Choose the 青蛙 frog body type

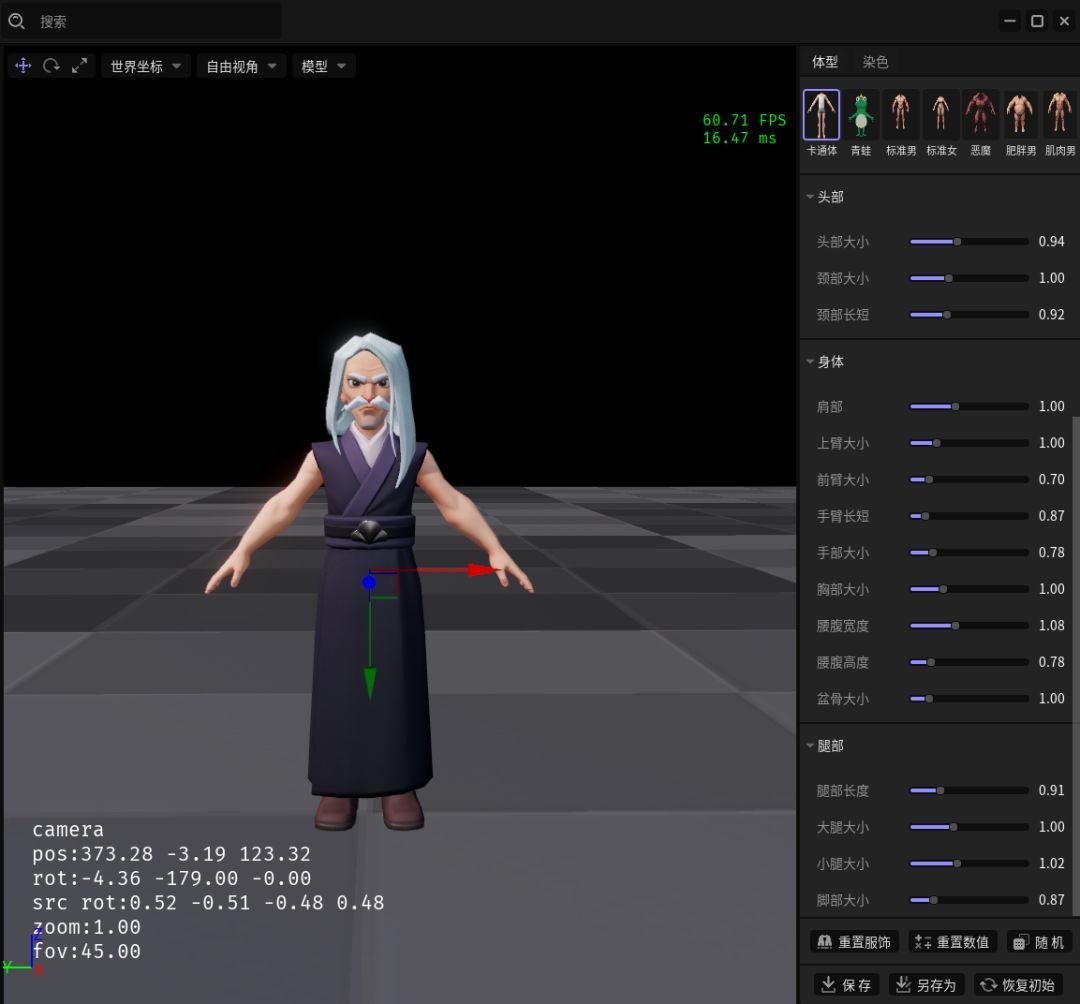[860, 122]
